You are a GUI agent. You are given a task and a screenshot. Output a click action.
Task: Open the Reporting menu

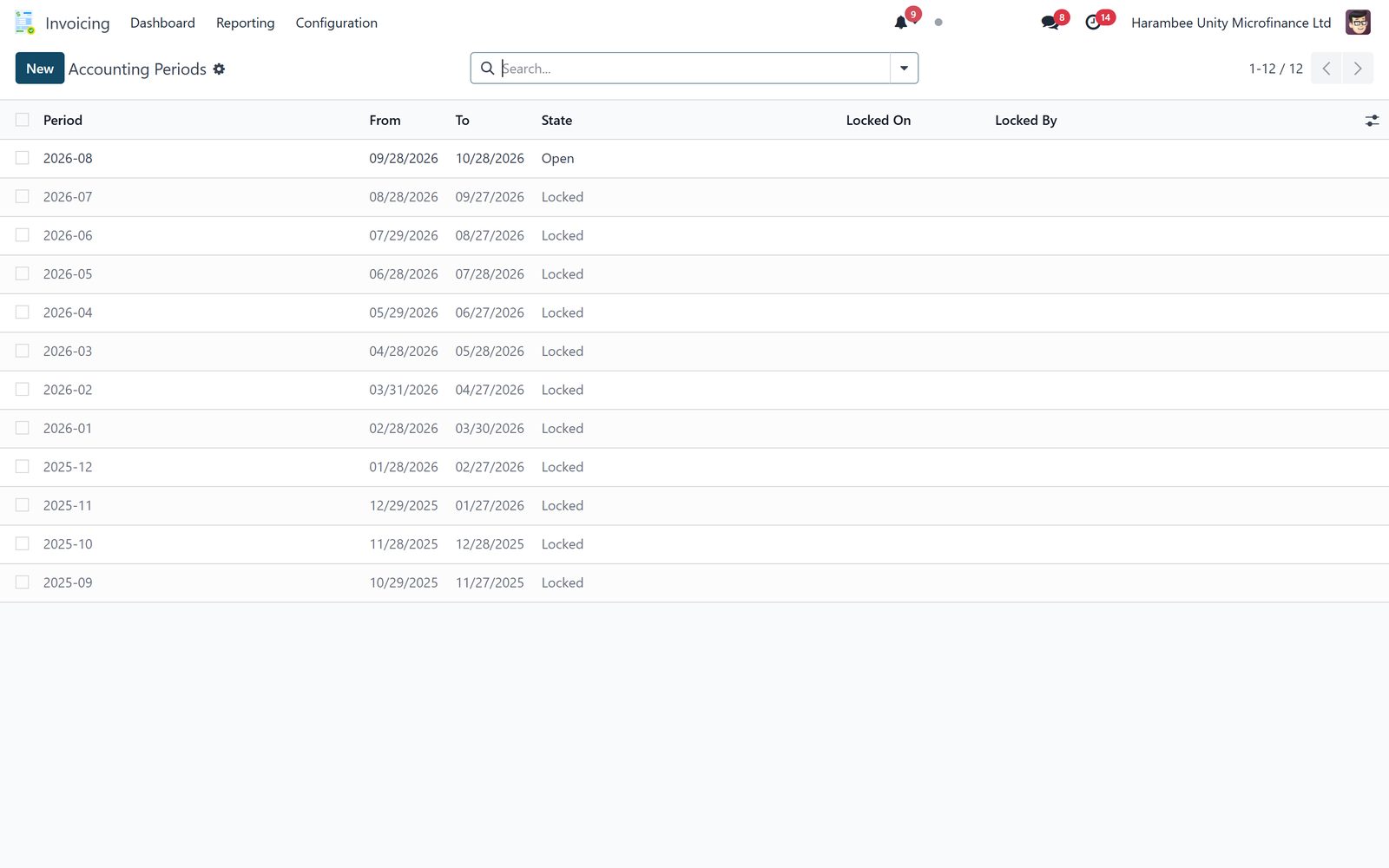pos(246,23)
